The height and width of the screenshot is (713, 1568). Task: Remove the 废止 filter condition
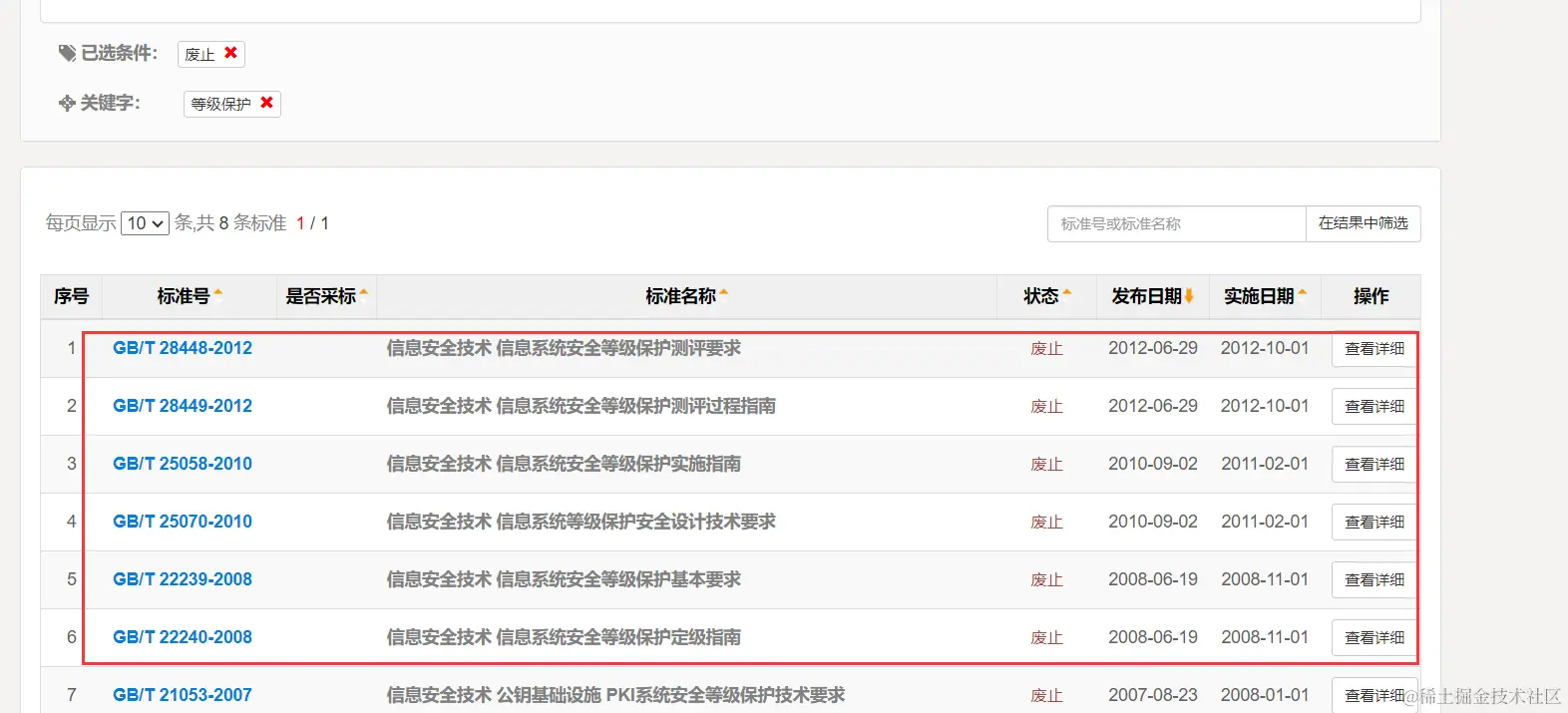point(230,53)
